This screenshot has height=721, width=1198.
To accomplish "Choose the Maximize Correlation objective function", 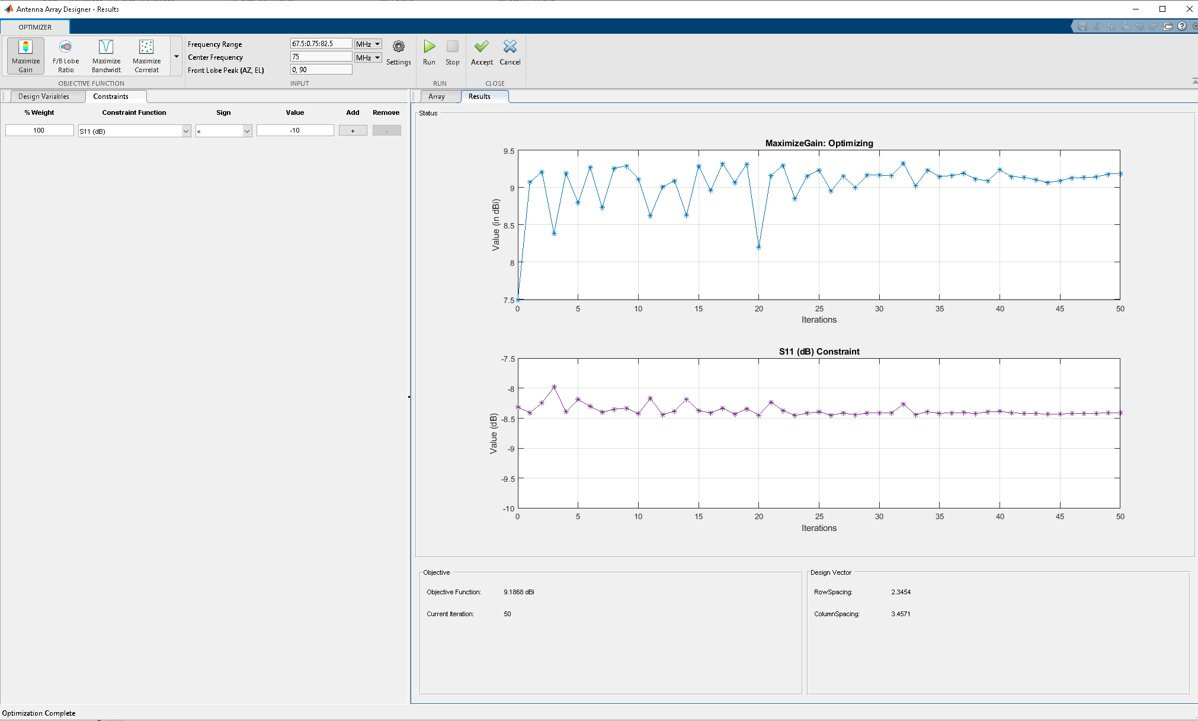I will tap(146, 55).
